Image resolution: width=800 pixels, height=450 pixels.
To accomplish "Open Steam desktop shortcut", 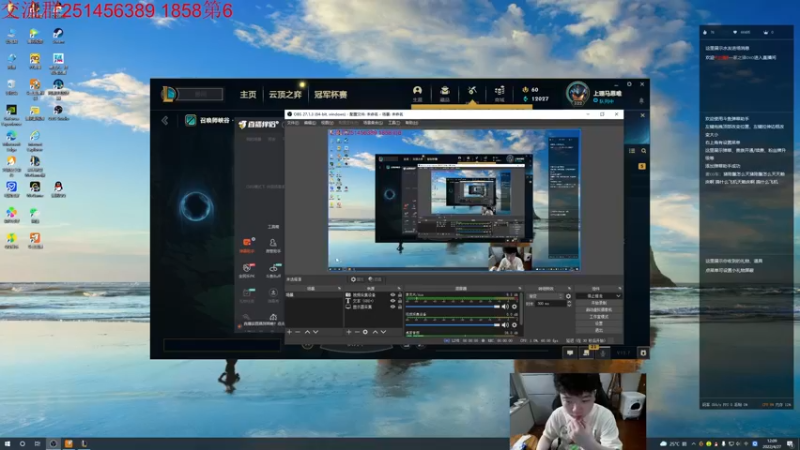I will tap(58, 35).
